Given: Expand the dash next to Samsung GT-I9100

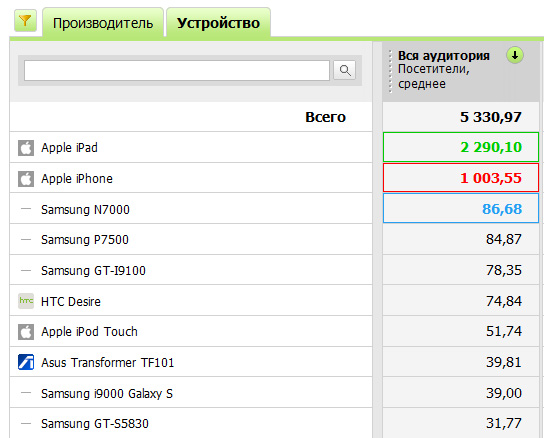Looking at the screenshot, I should click(26, 270).
